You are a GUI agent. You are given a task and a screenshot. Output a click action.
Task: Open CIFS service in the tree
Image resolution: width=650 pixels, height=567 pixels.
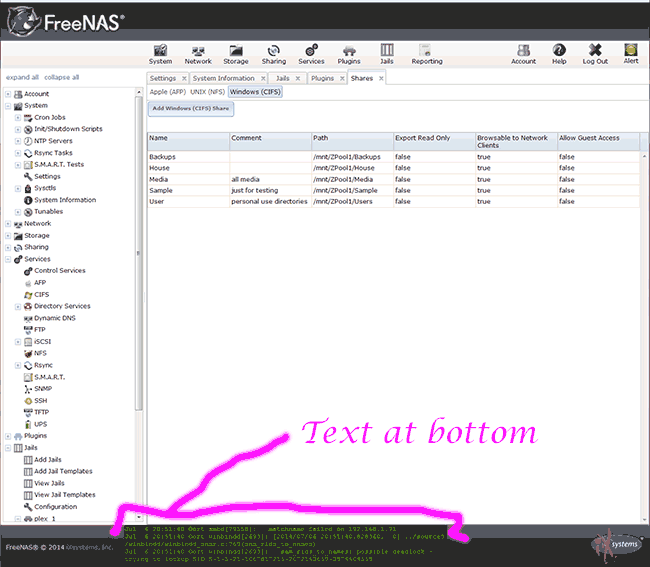[41, 295]
